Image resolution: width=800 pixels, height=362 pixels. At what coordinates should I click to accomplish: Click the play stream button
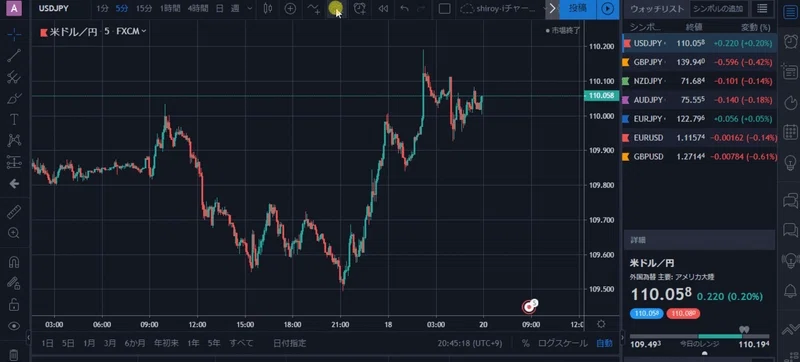tap(607, 9)
